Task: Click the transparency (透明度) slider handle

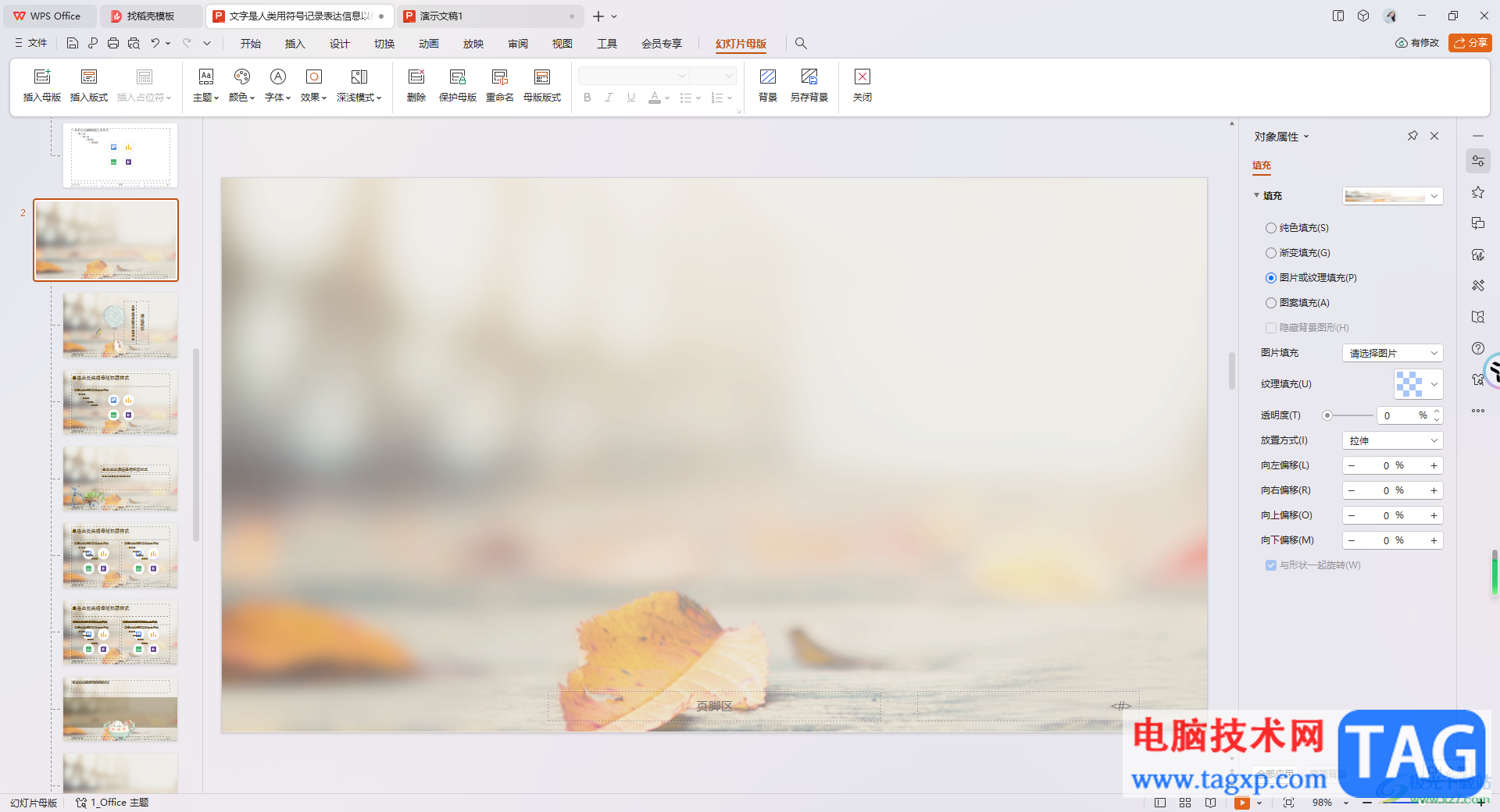Action: tap(1327, 415)
